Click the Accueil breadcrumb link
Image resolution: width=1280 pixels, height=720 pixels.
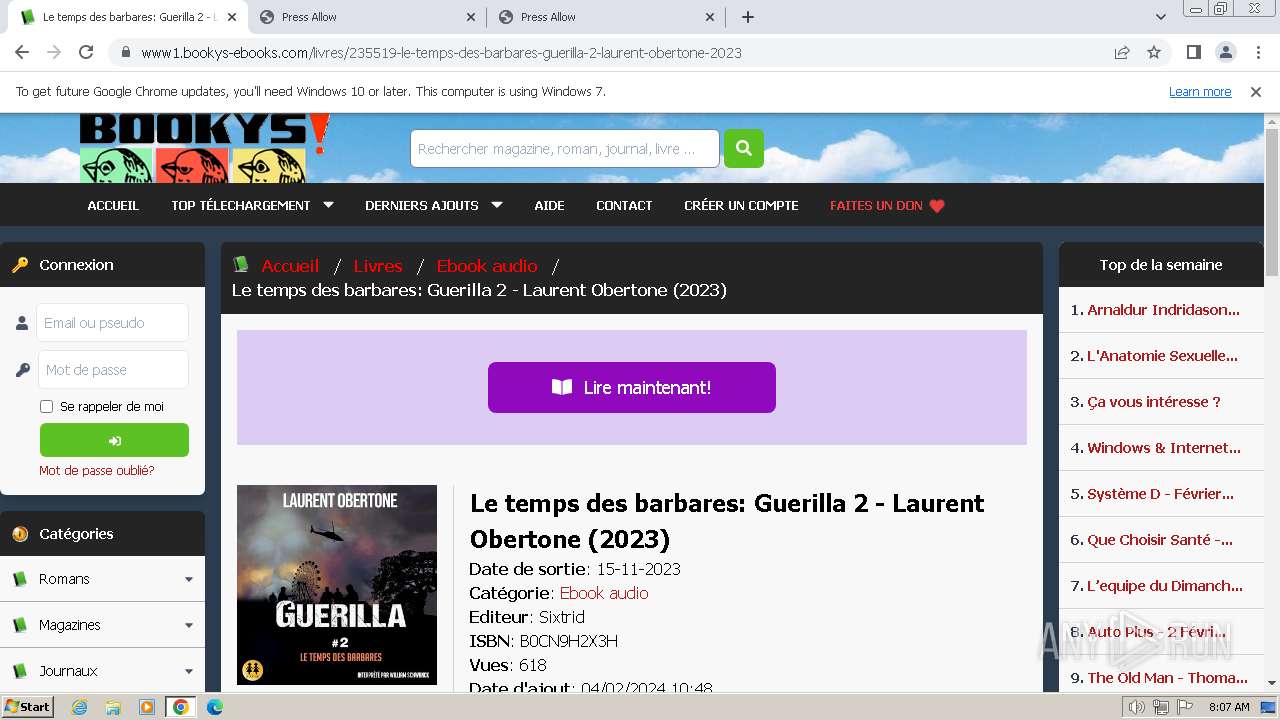[x=290, y=266]
